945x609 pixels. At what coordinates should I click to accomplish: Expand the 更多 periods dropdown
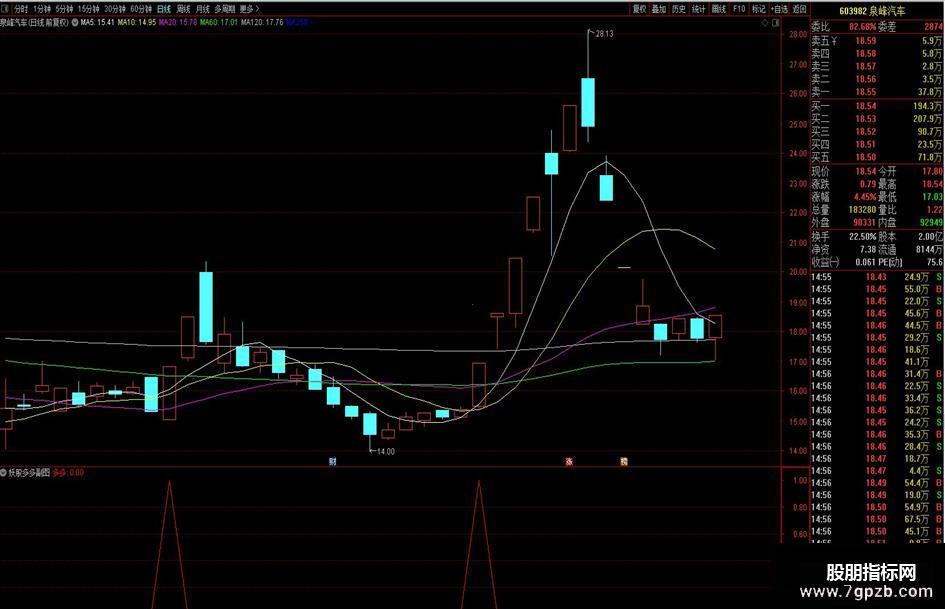[250, 9]
